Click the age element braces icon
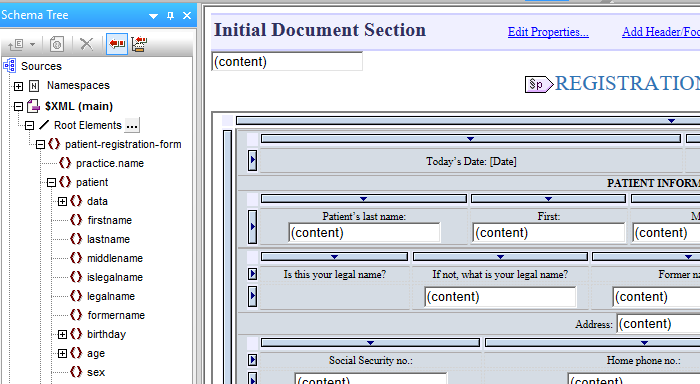 point(76,353)
